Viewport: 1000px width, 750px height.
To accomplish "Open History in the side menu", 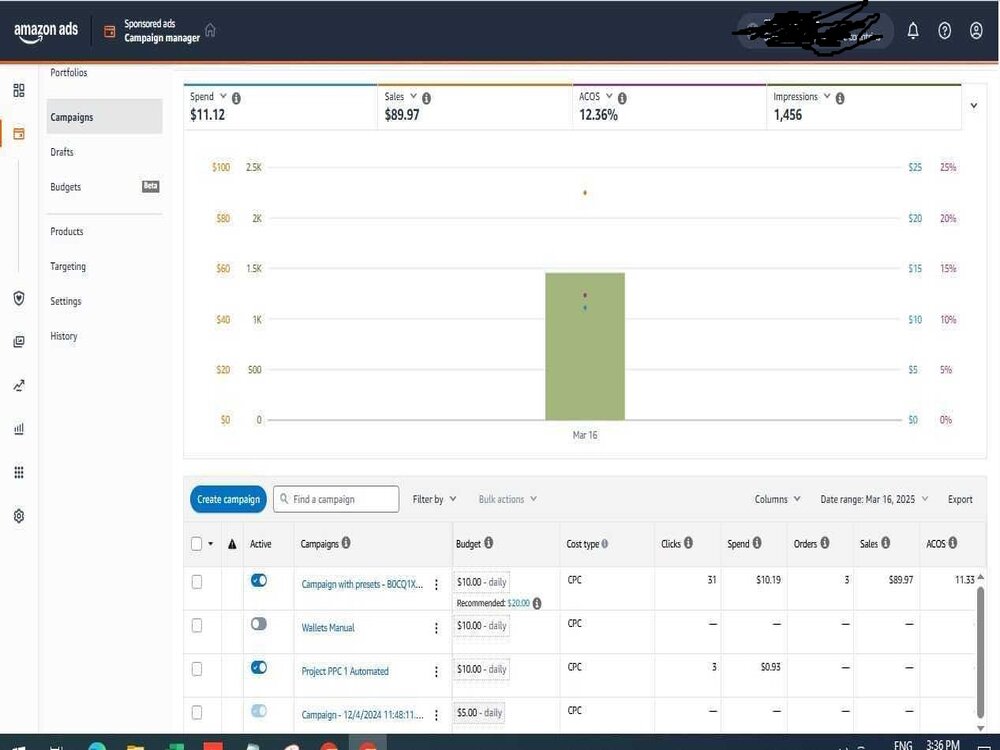I will (x=64, y=336).
